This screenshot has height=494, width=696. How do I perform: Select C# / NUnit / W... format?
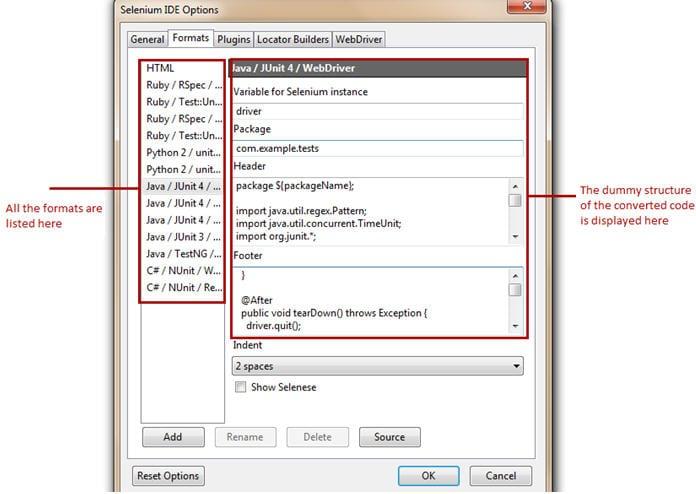coord(182,271)
